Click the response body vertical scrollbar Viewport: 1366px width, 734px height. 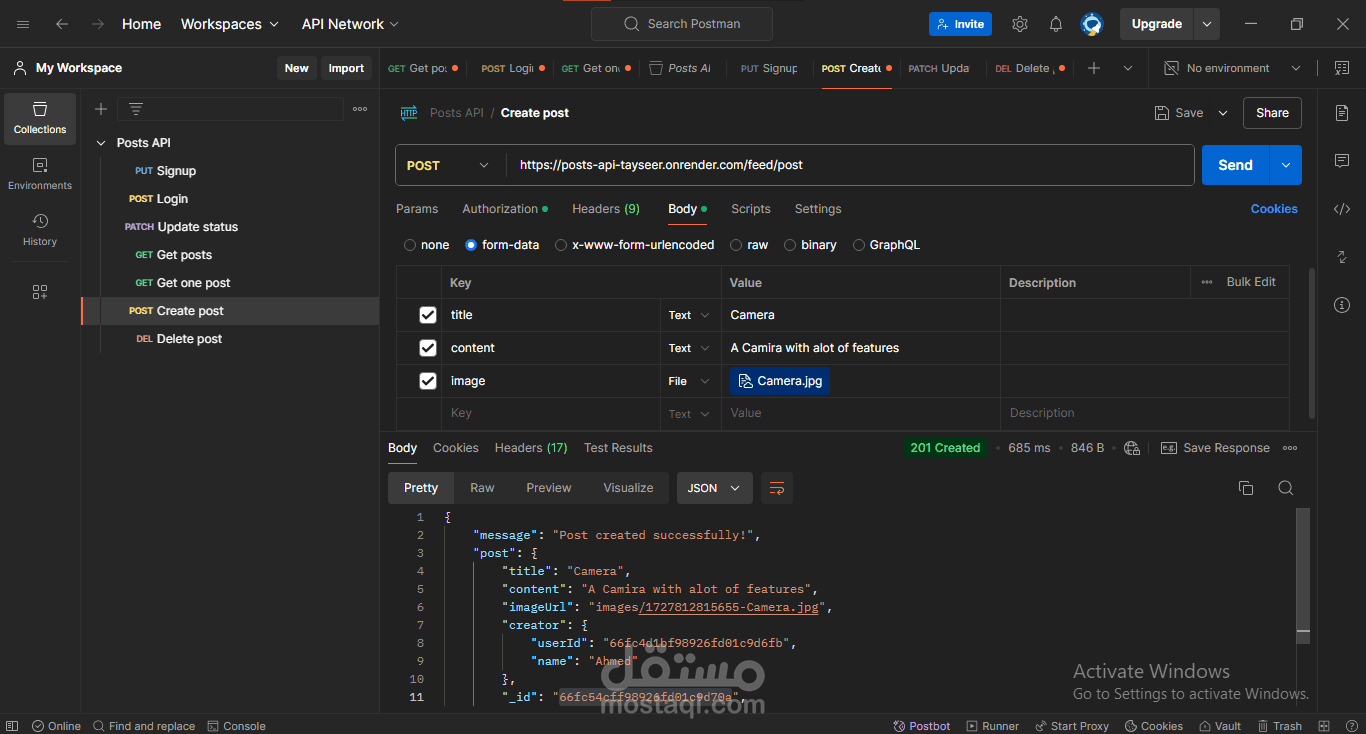pos(1303,575)
